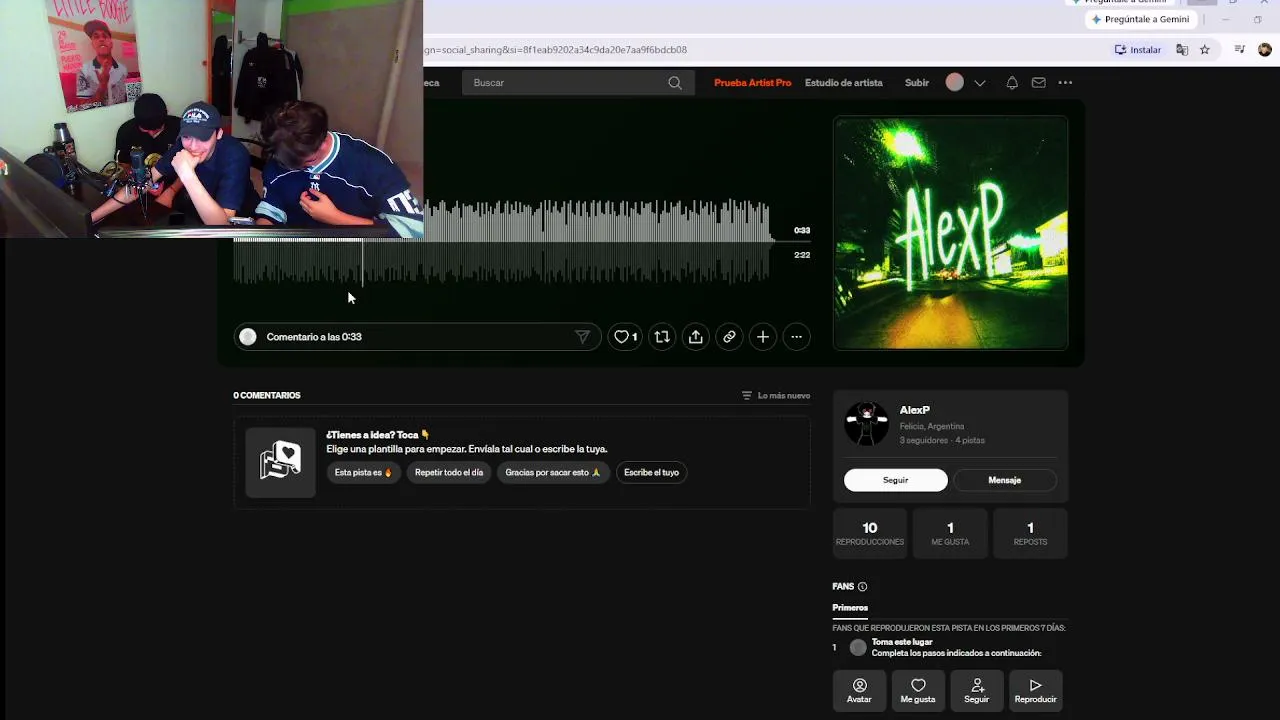Click the search magnifier icon
This screenshot has height=720, width=1280.
[675, 83]
